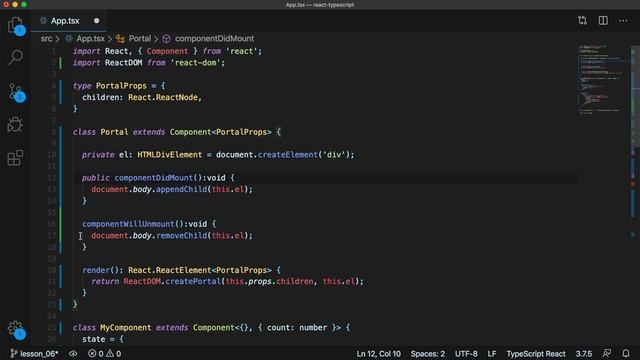Click line number 12 in the gutter
Viewport: 640px width, 360px height.
tap(52, 178)
